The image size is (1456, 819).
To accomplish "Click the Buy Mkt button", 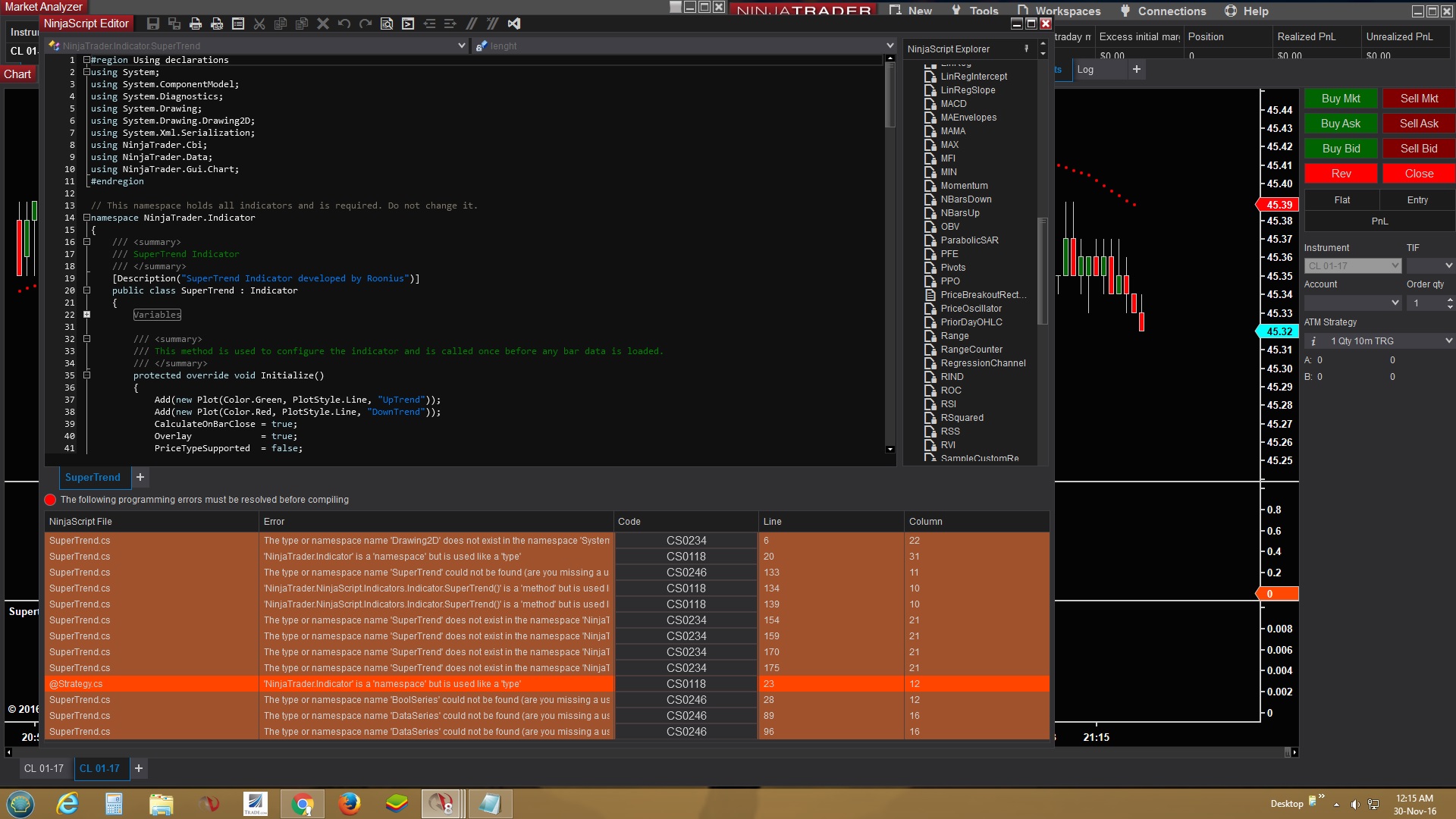I will pyautogui.click(x=1341, y=99).
